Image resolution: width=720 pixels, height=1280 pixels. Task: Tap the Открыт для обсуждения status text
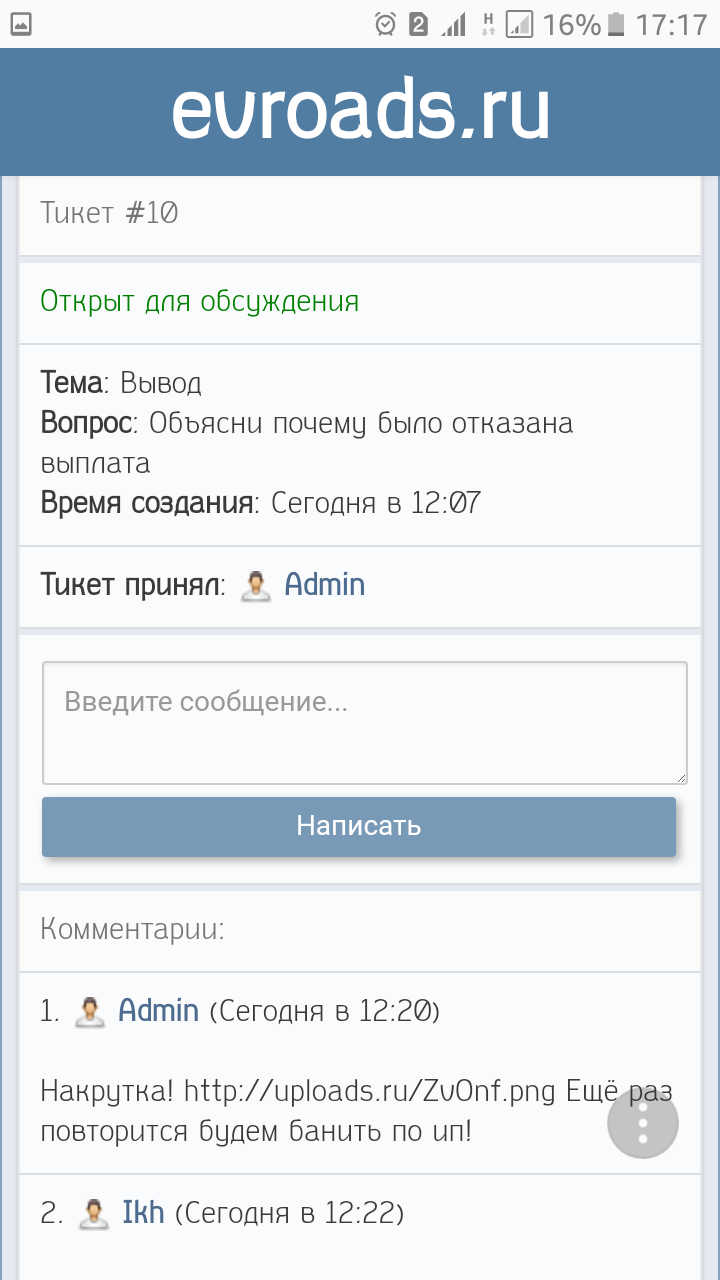199,301
